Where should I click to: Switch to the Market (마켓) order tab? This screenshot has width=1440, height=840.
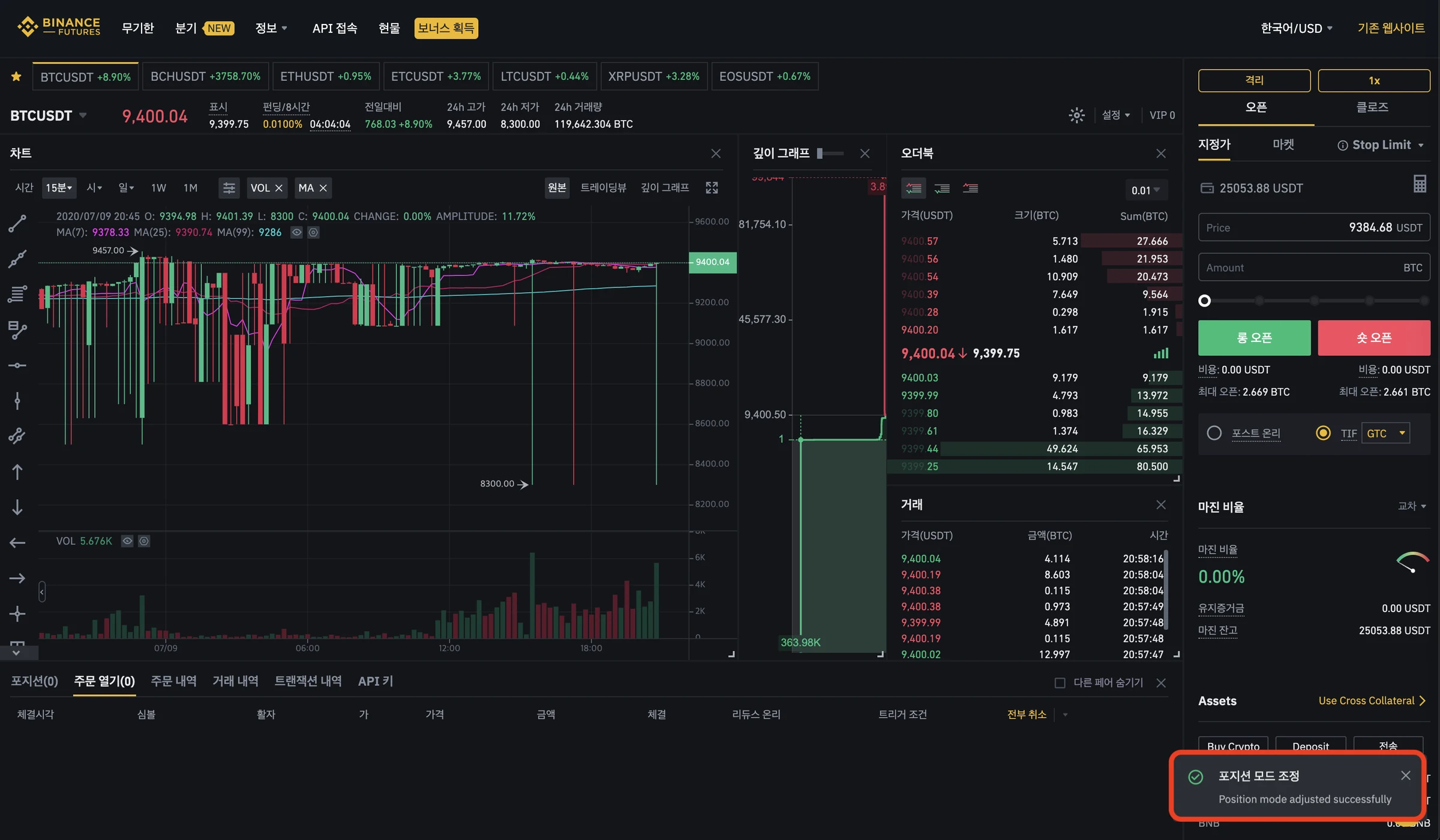(x=1283, y=145)
